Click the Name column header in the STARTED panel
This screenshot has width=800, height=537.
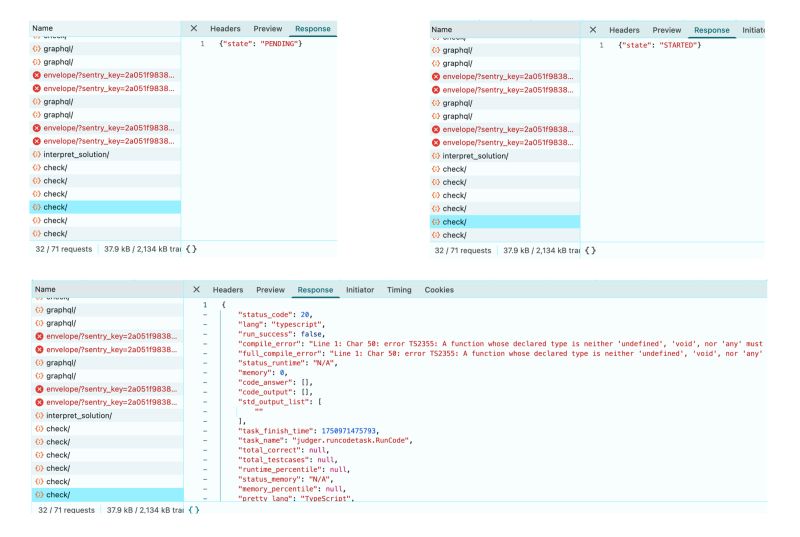pos(505,30)
